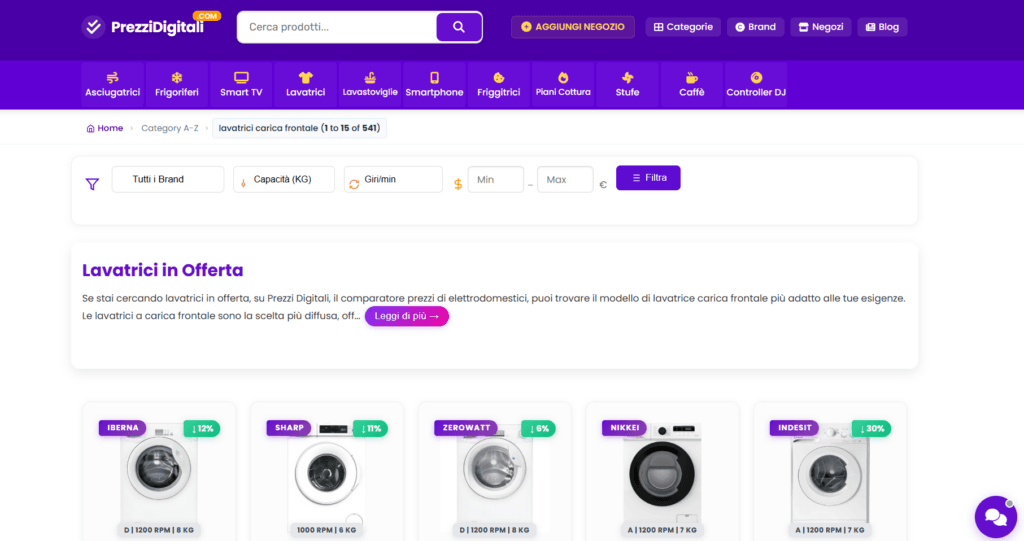Open the Brand menu

coord(756,27)
